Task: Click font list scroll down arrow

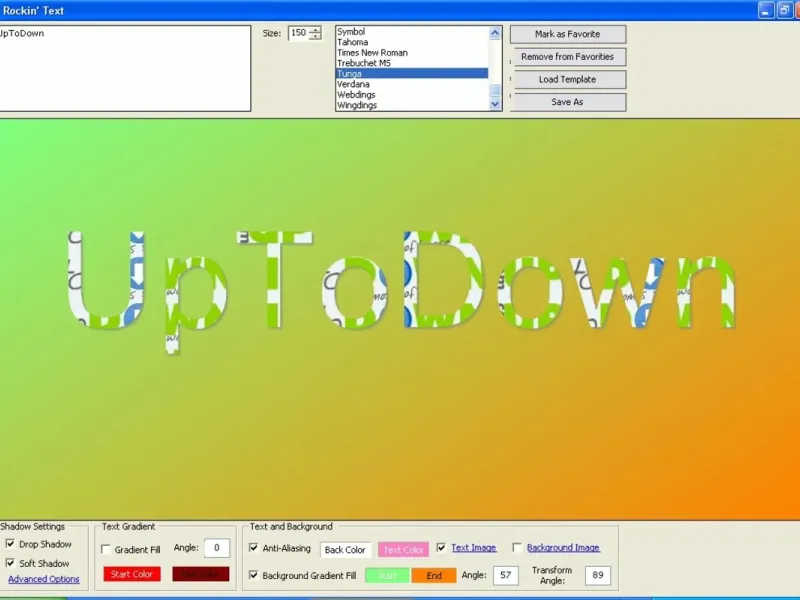Action: click(495, 104)
